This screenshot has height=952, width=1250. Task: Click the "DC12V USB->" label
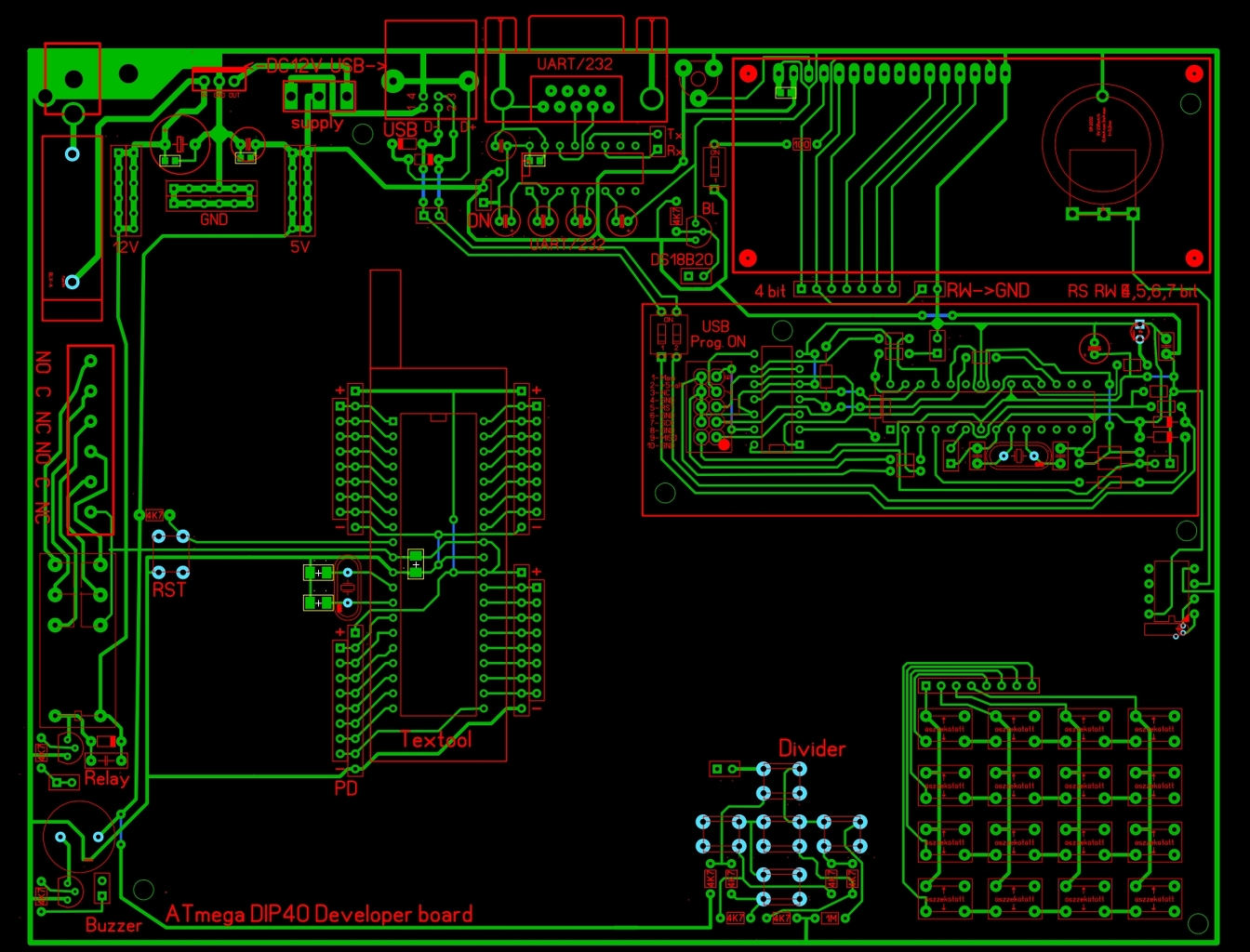(326, 66)
